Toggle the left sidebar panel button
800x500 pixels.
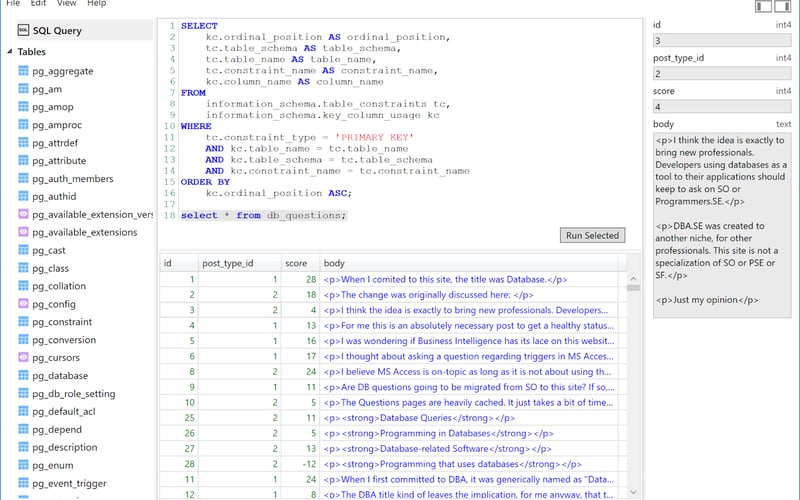(x=763, y=6)
